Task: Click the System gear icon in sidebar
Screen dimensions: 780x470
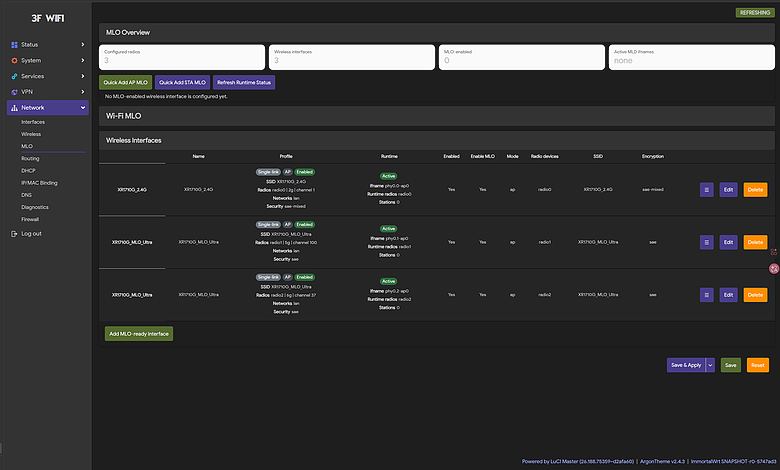Action: pos(14,61)
